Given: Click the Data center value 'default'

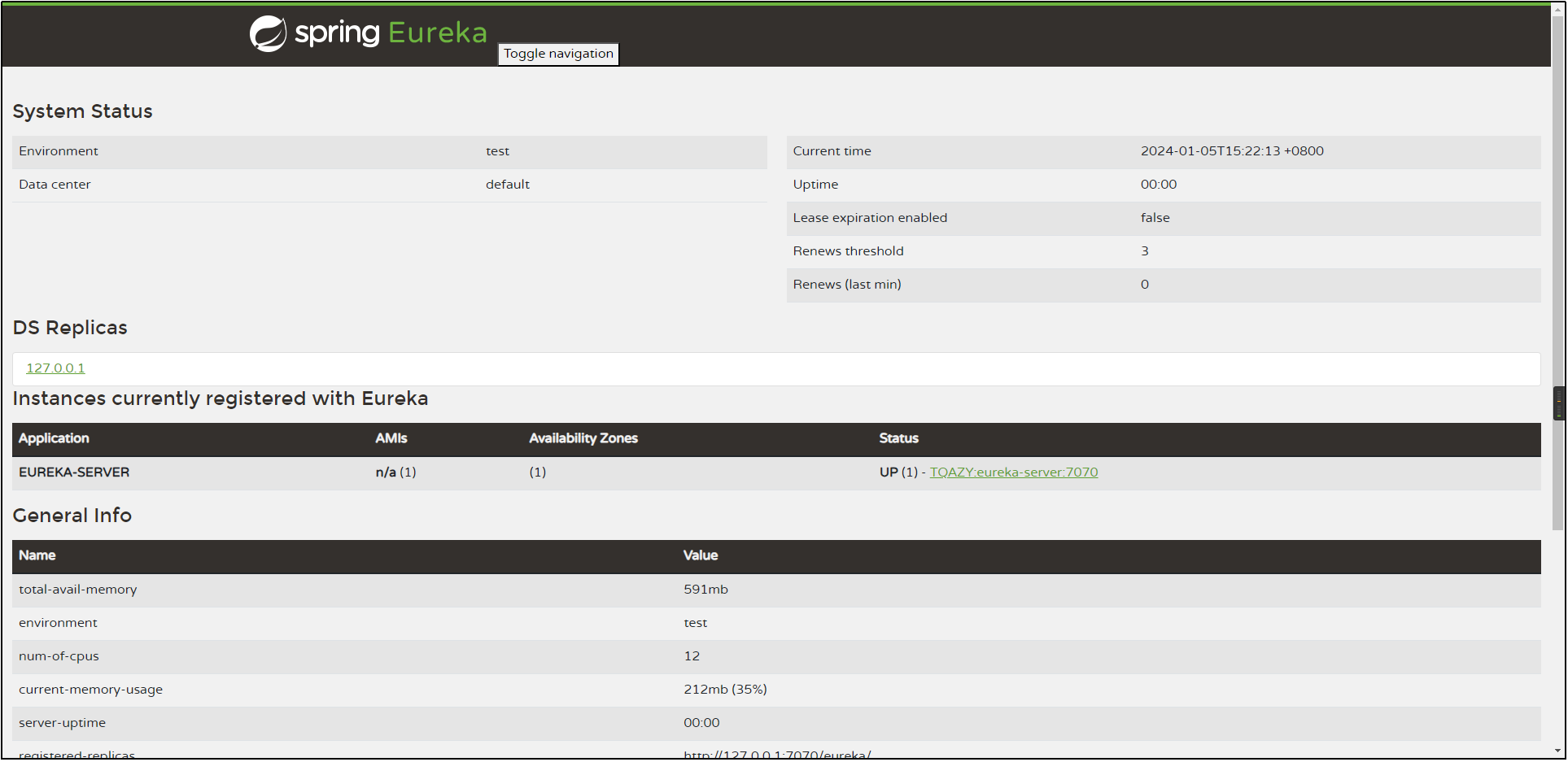Looking at the screenshot, I should click(x=507, y=185).
